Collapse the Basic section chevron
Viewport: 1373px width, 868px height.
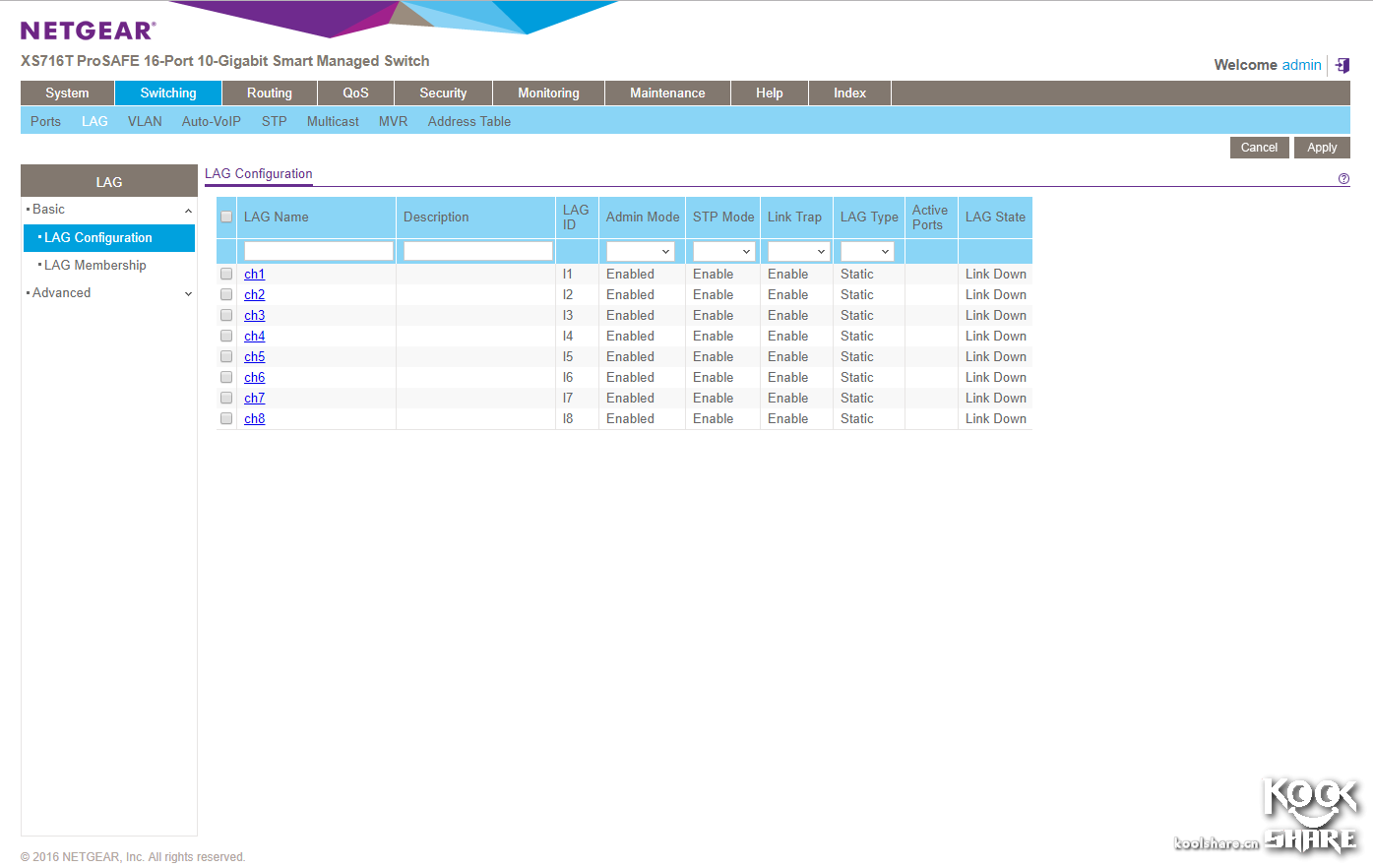pyautogui.click(x=188, y=211)
